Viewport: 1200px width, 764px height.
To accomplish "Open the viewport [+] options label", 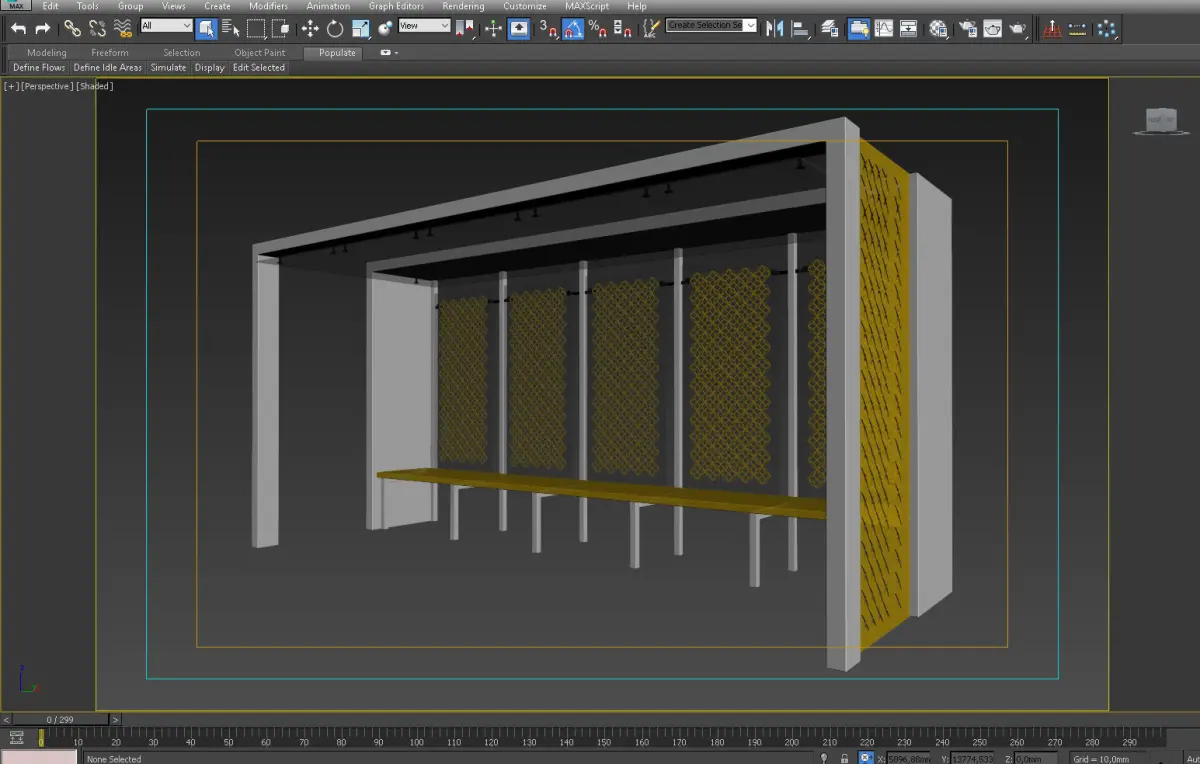I will point(11,86).
